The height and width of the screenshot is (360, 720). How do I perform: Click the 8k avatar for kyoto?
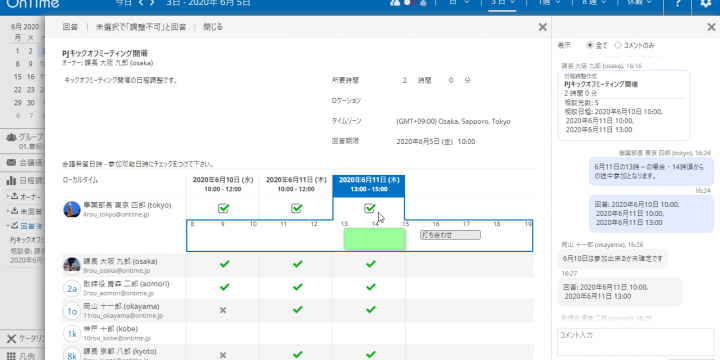coord(72,354)
